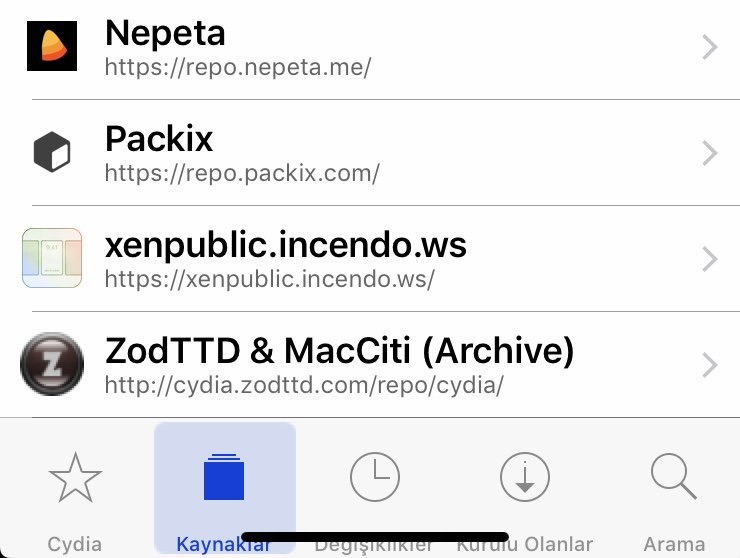Tap the Nepeta repo icon
Viewport: 740px width, 558px height.
51,46
